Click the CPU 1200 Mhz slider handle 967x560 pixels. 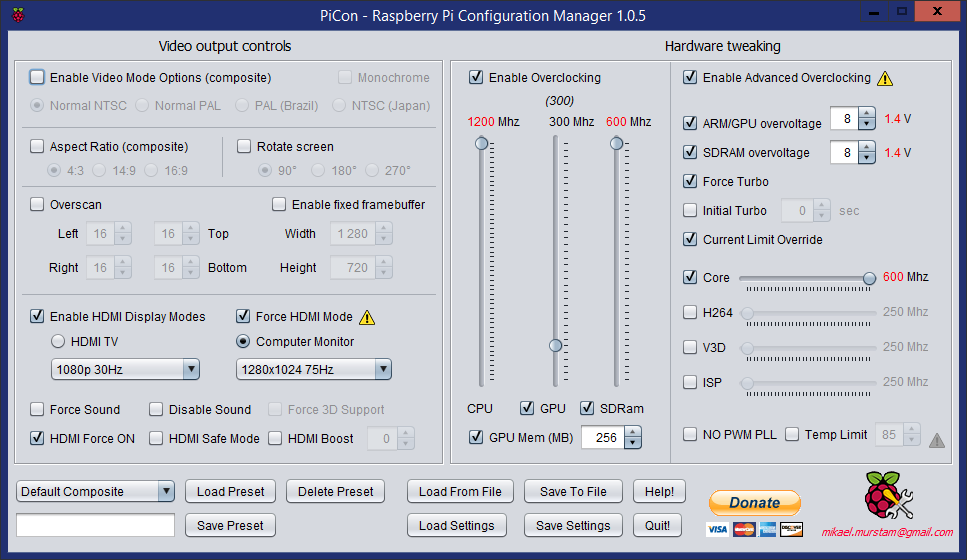[x=481, y=144]
